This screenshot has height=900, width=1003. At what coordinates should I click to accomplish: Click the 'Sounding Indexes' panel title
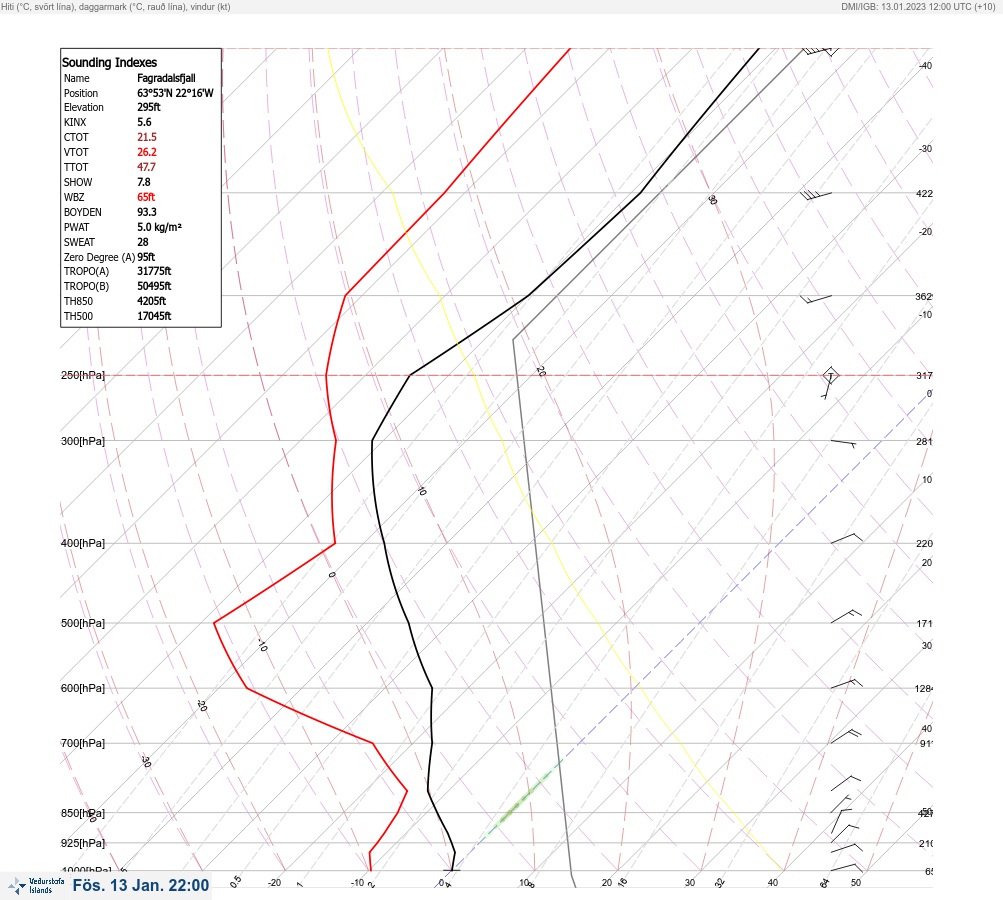[x=109, y=63]
